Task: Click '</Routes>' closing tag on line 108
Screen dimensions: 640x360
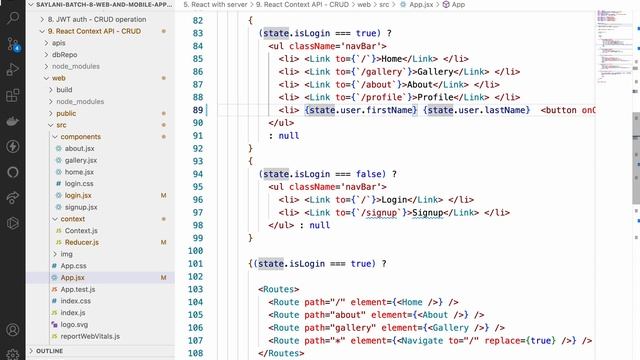Action: [x=281, y=353]
